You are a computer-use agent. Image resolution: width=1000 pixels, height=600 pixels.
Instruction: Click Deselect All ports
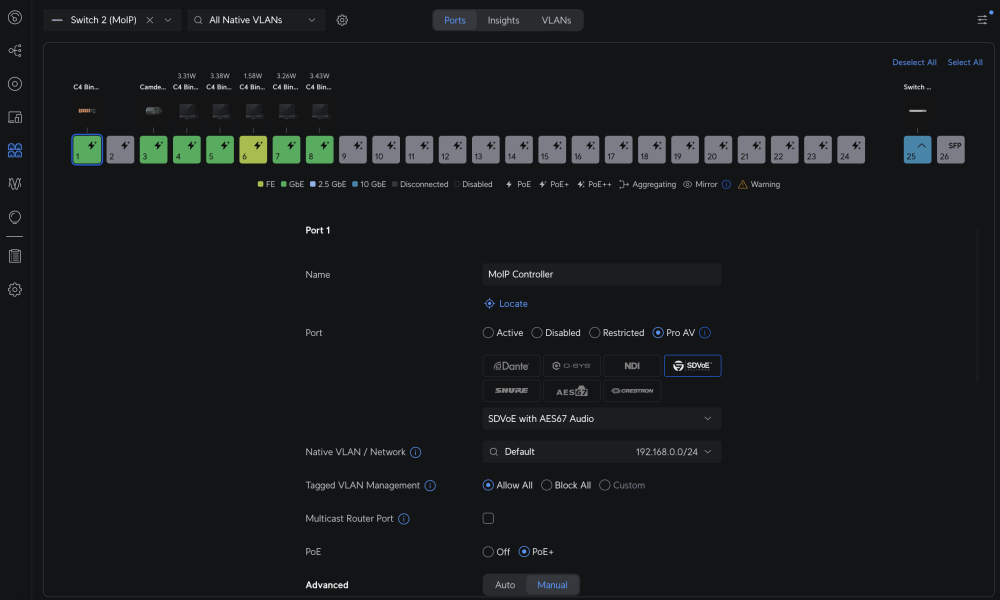(x=914, y=62)
